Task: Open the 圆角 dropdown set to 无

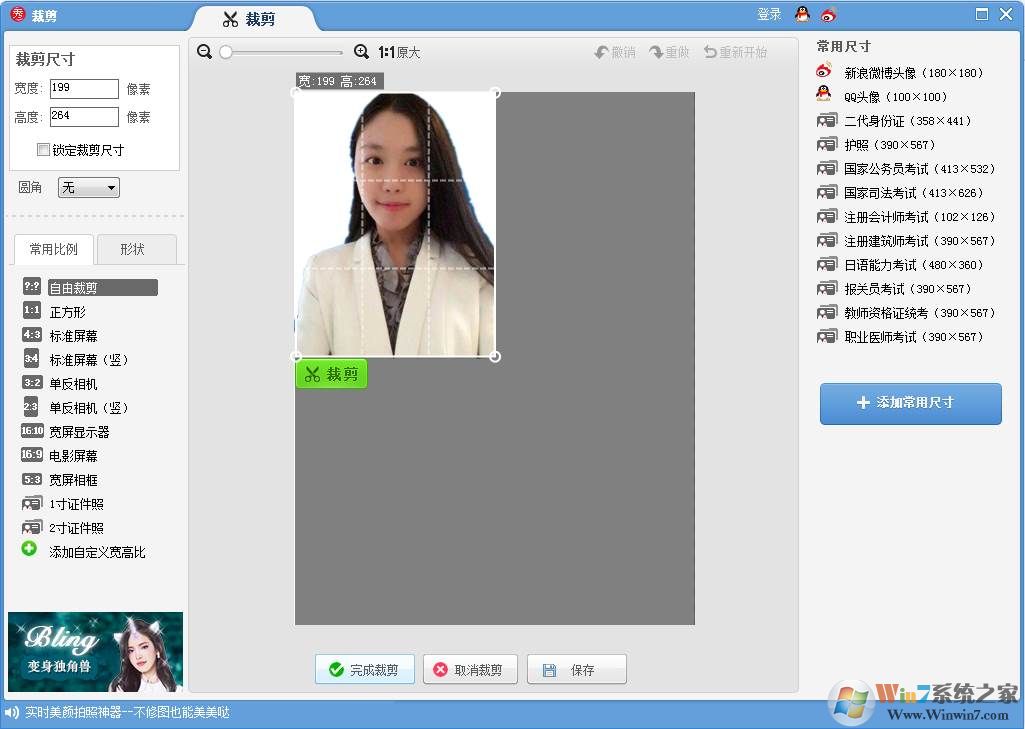Action: (x=89, y=188)
